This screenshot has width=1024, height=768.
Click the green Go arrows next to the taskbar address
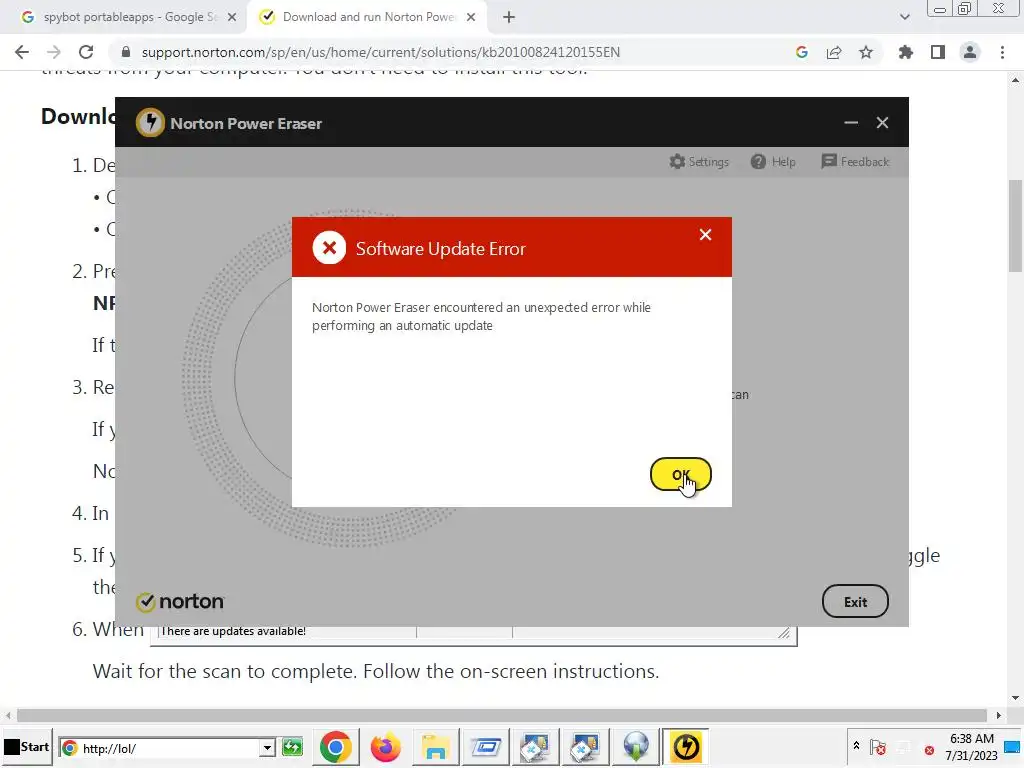pos(293,748)
